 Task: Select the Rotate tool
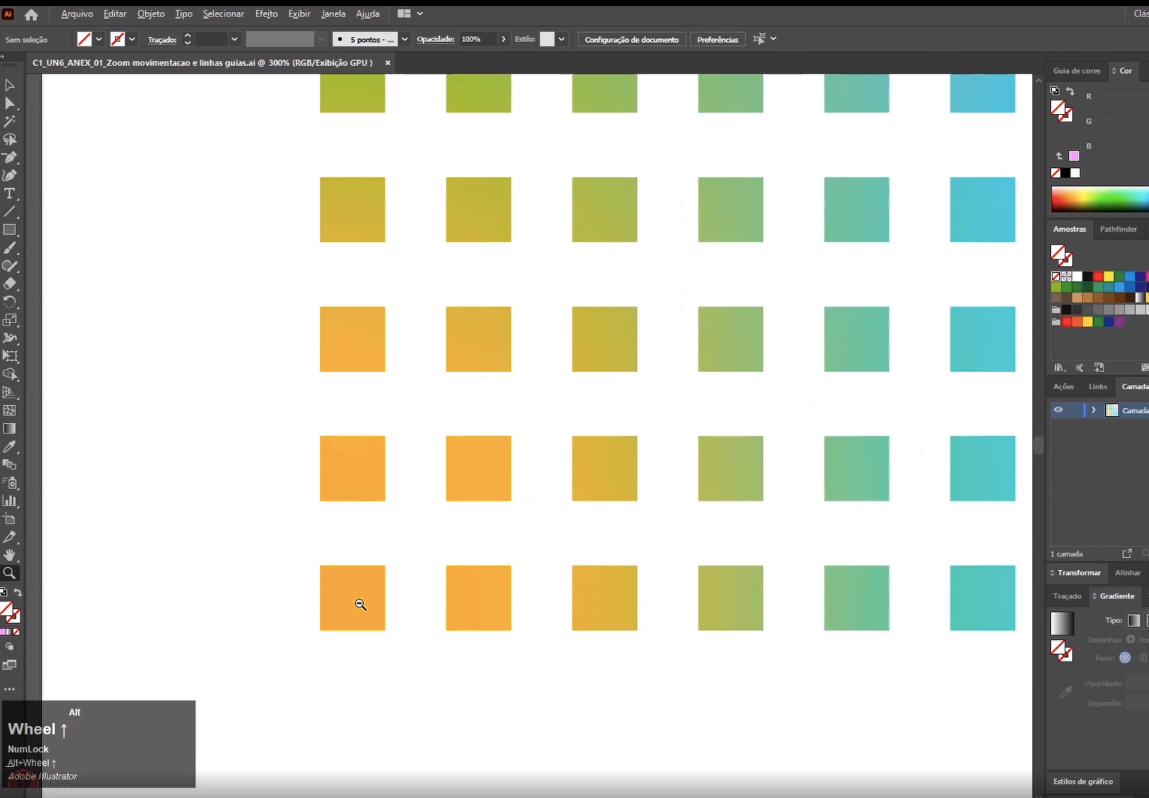(10, 302)
